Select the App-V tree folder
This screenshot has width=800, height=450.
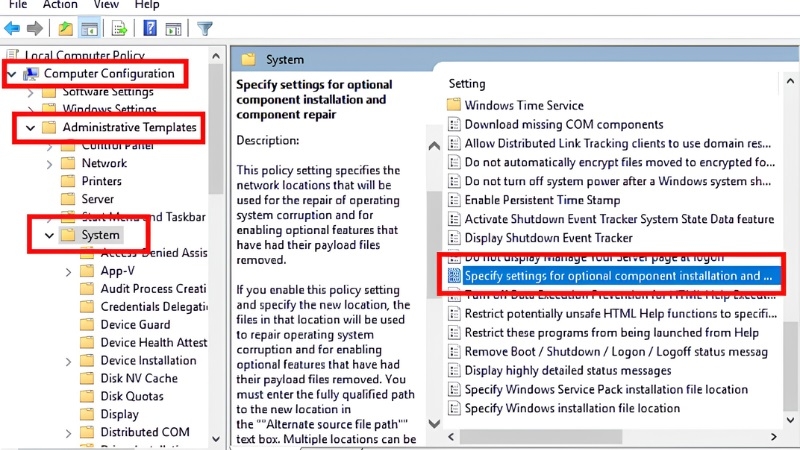[x=117, y=271]
